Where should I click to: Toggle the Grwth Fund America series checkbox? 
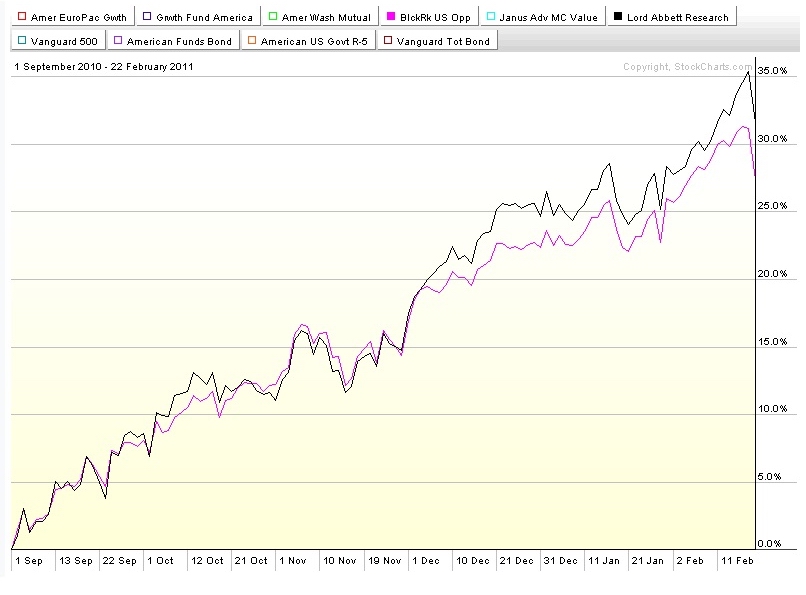tap(147, 16)
